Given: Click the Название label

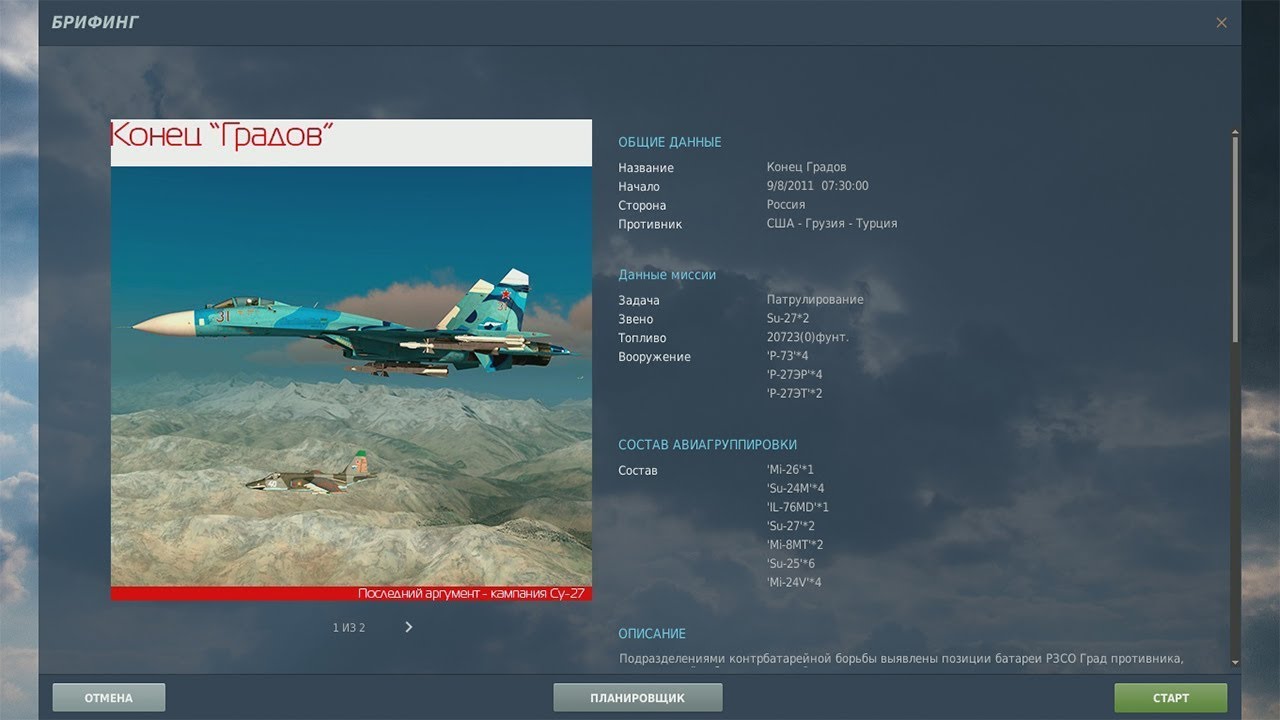Looking at the screenshot, I should pos(646,167).
